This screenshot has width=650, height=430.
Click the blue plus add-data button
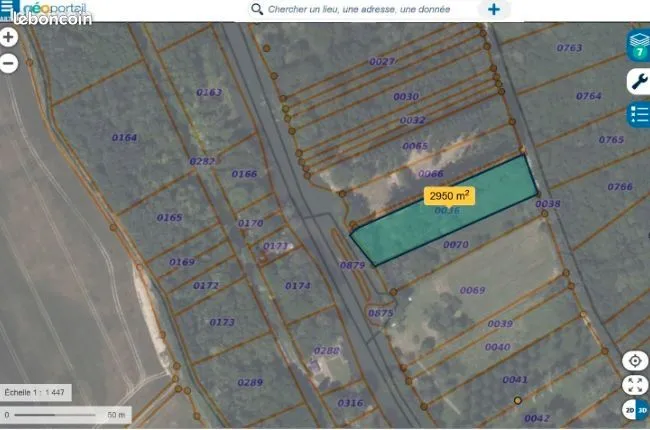(x=494, y=9)
